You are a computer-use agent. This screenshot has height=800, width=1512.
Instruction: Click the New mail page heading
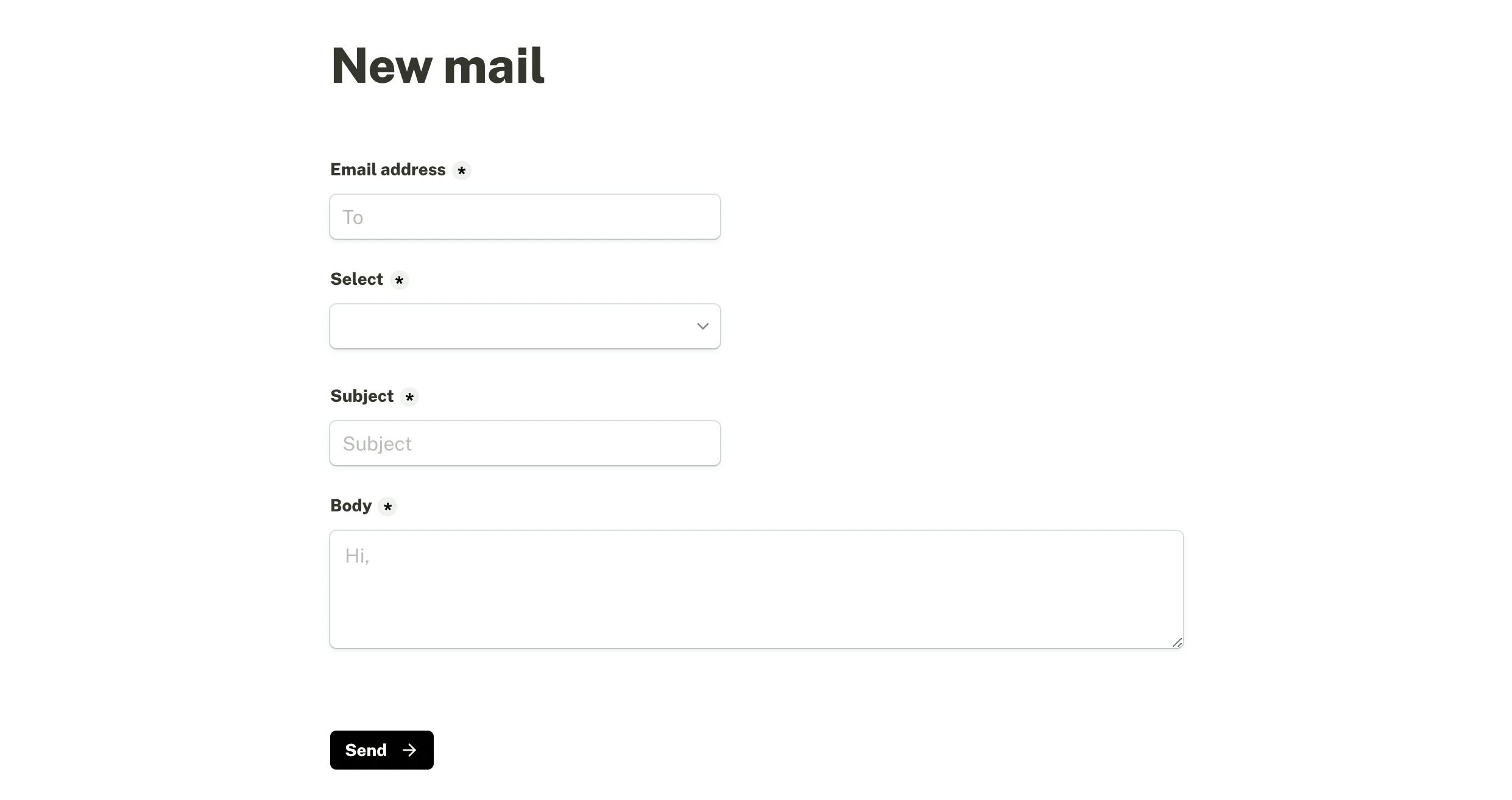[x=437, y=65]
